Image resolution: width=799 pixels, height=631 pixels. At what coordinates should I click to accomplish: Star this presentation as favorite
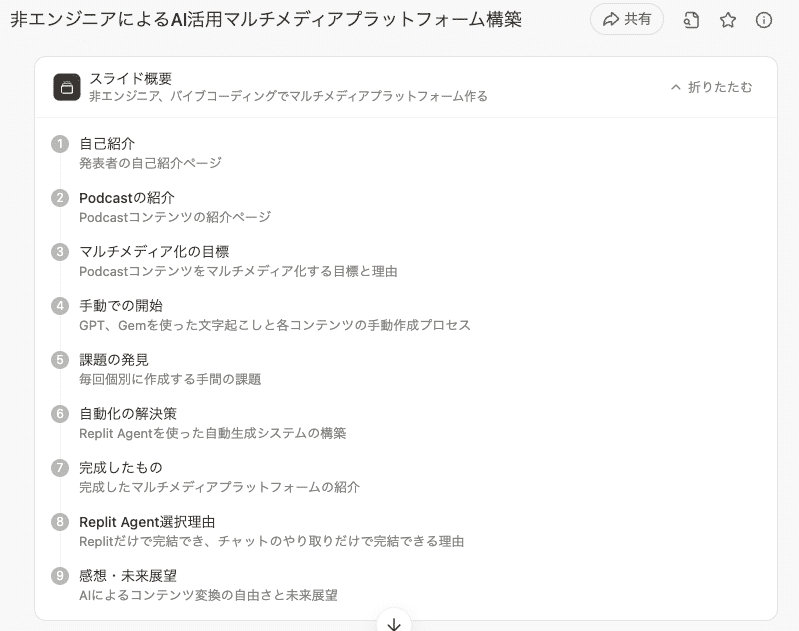[x=728, y=20]
